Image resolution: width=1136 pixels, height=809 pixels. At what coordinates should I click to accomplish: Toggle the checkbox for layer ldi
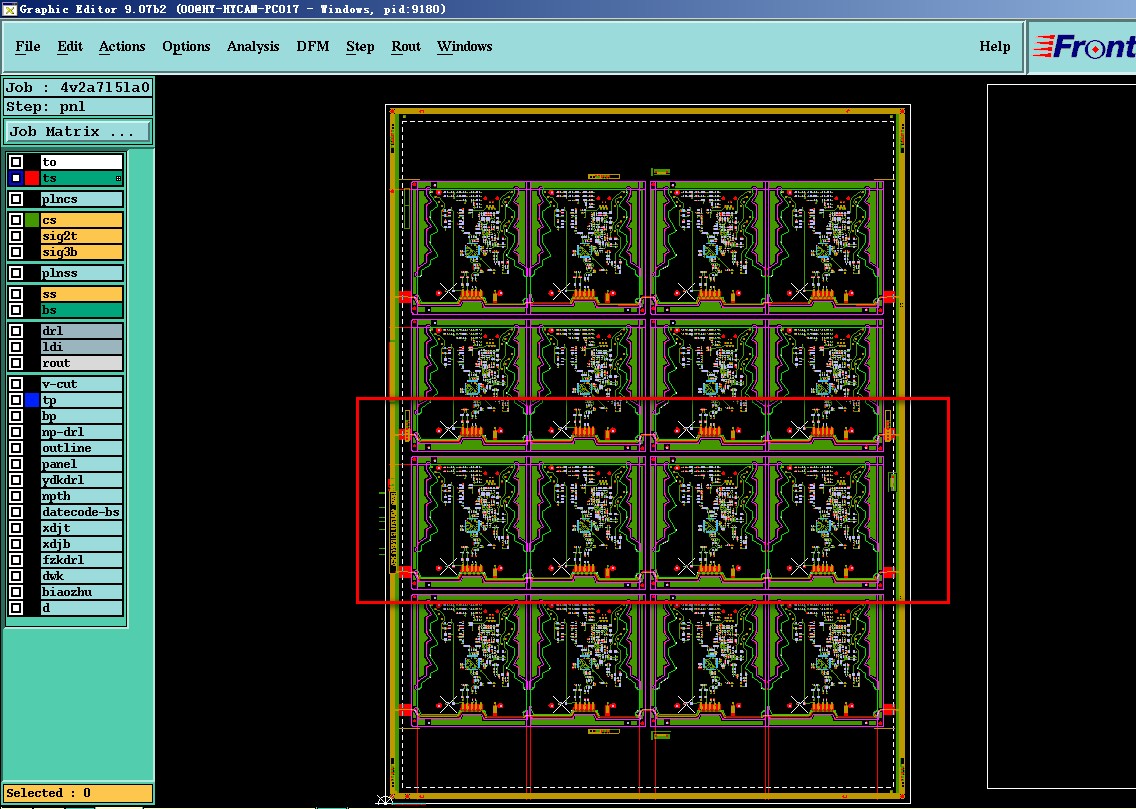16,347
